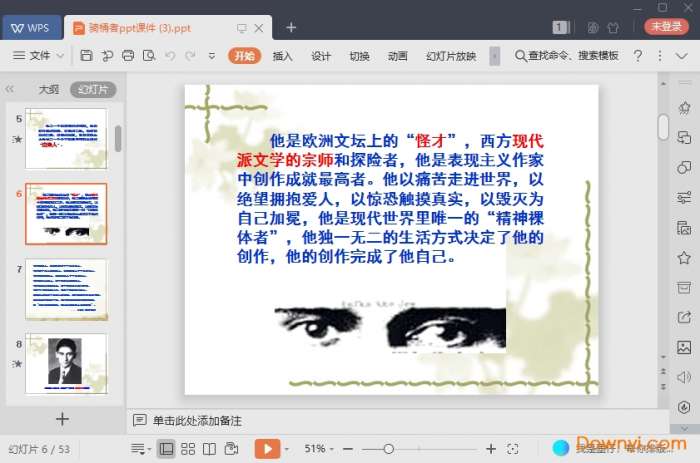Click the notes area 单击此处添加备注
The width and height of the screenshot is (700, 463).
pyautogui.click(x=197, y=421)
